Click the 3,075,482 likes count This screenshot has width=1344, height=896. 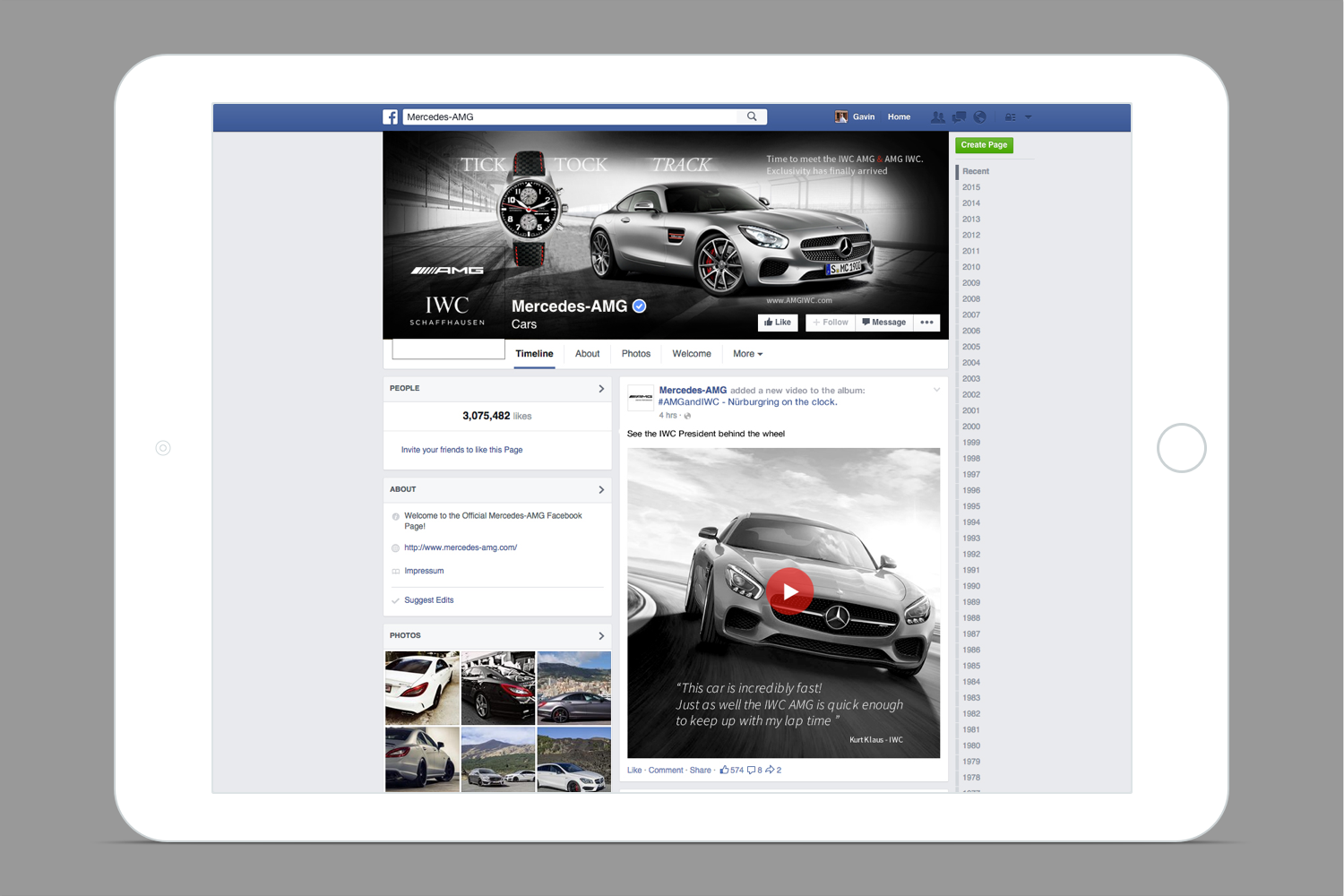click(x=497, y=416)
